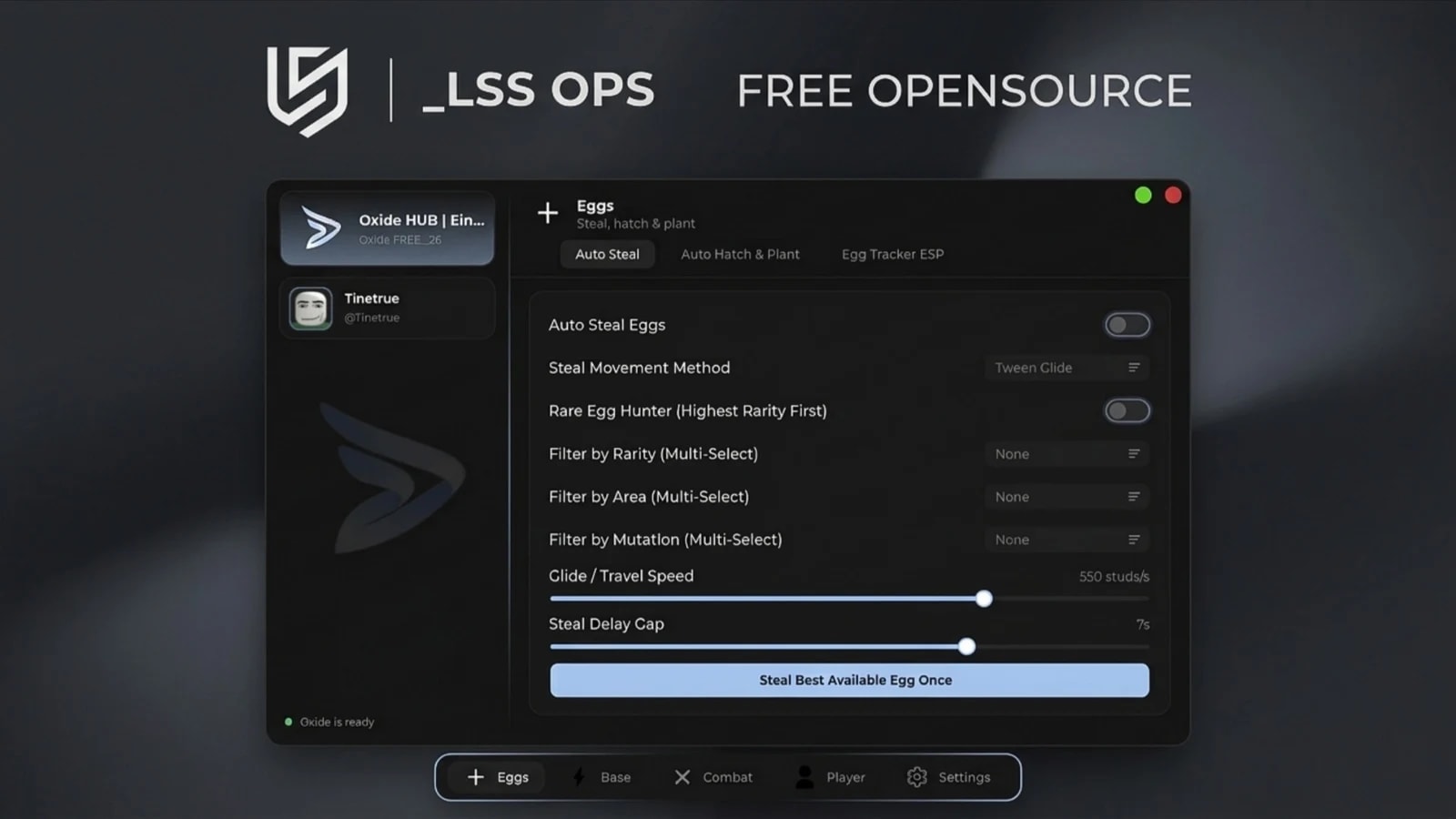Click the Oxide arrow logo in hub card
Image resolution: width=1456 pixels, height=819 pixels.
320,227
